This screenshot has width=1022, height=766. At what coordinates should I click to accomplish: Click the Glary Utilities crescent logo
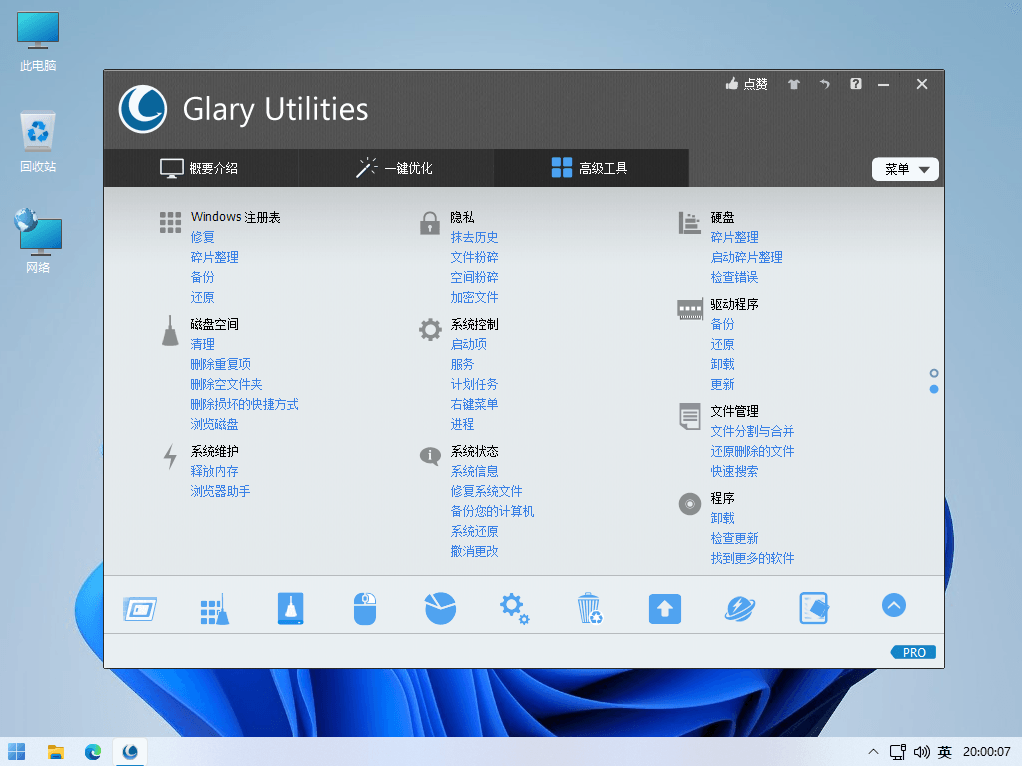(x=143, y=109)
